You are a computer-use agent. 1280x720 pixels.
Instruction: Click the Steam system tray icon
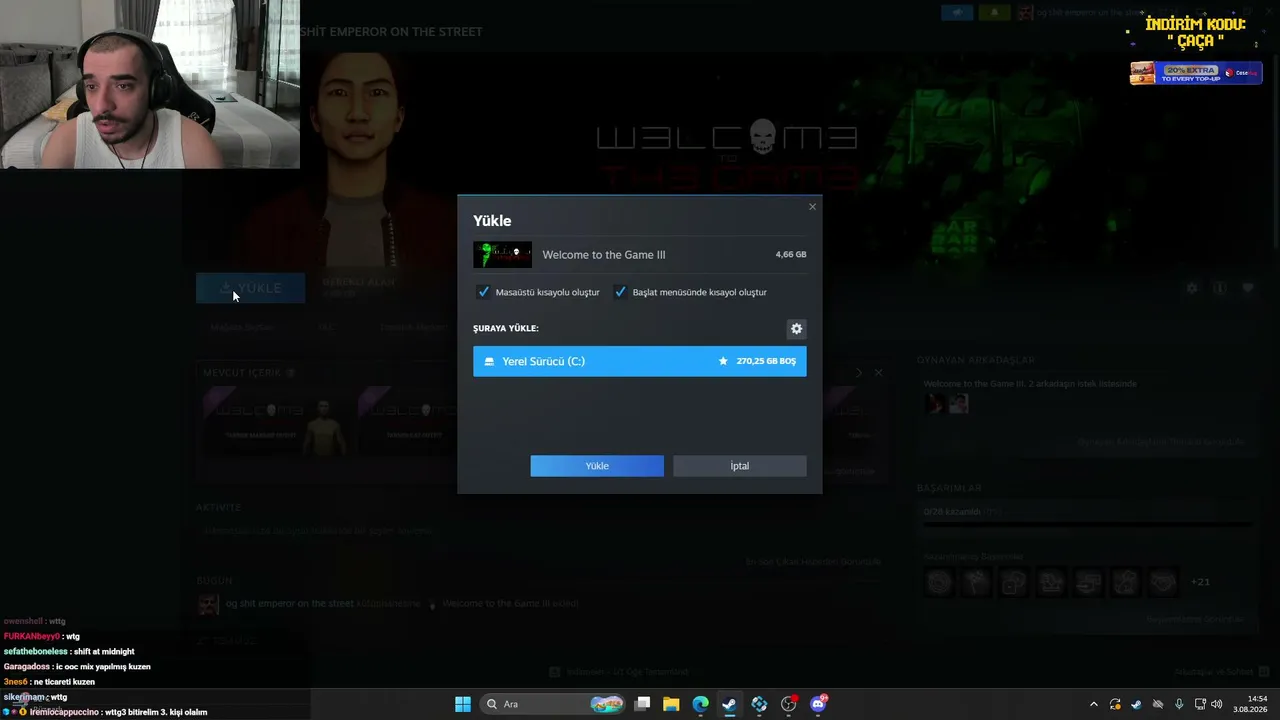[1136, 704]
